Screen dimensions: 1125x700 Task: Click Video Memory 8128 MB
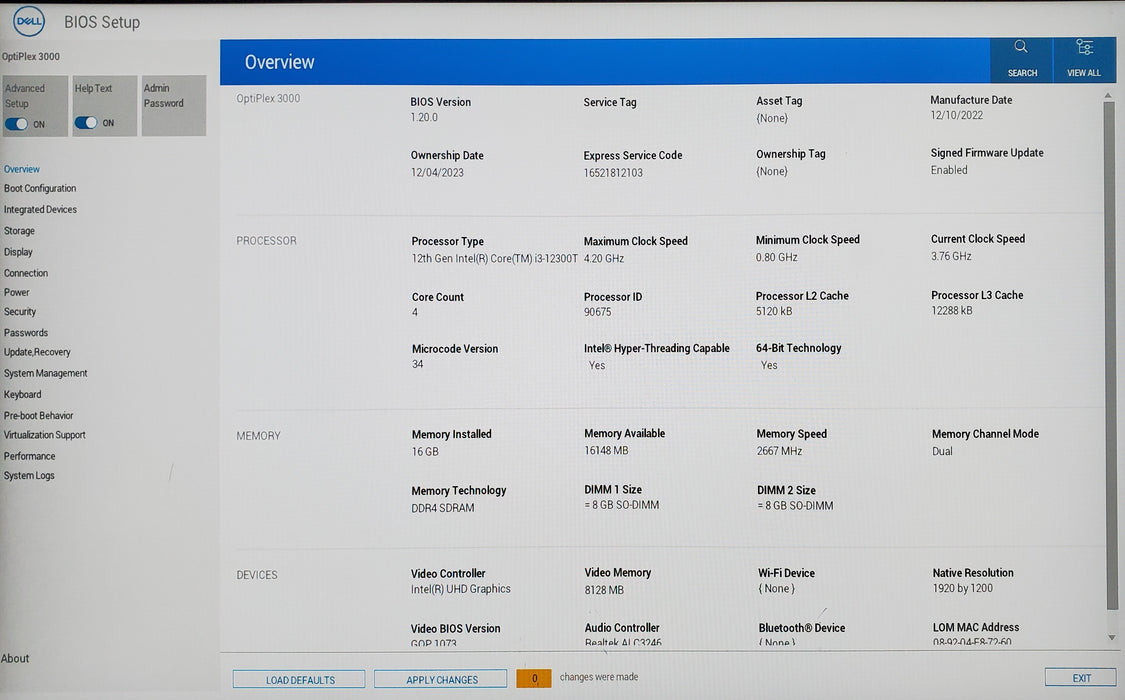[x=603, y=590]
